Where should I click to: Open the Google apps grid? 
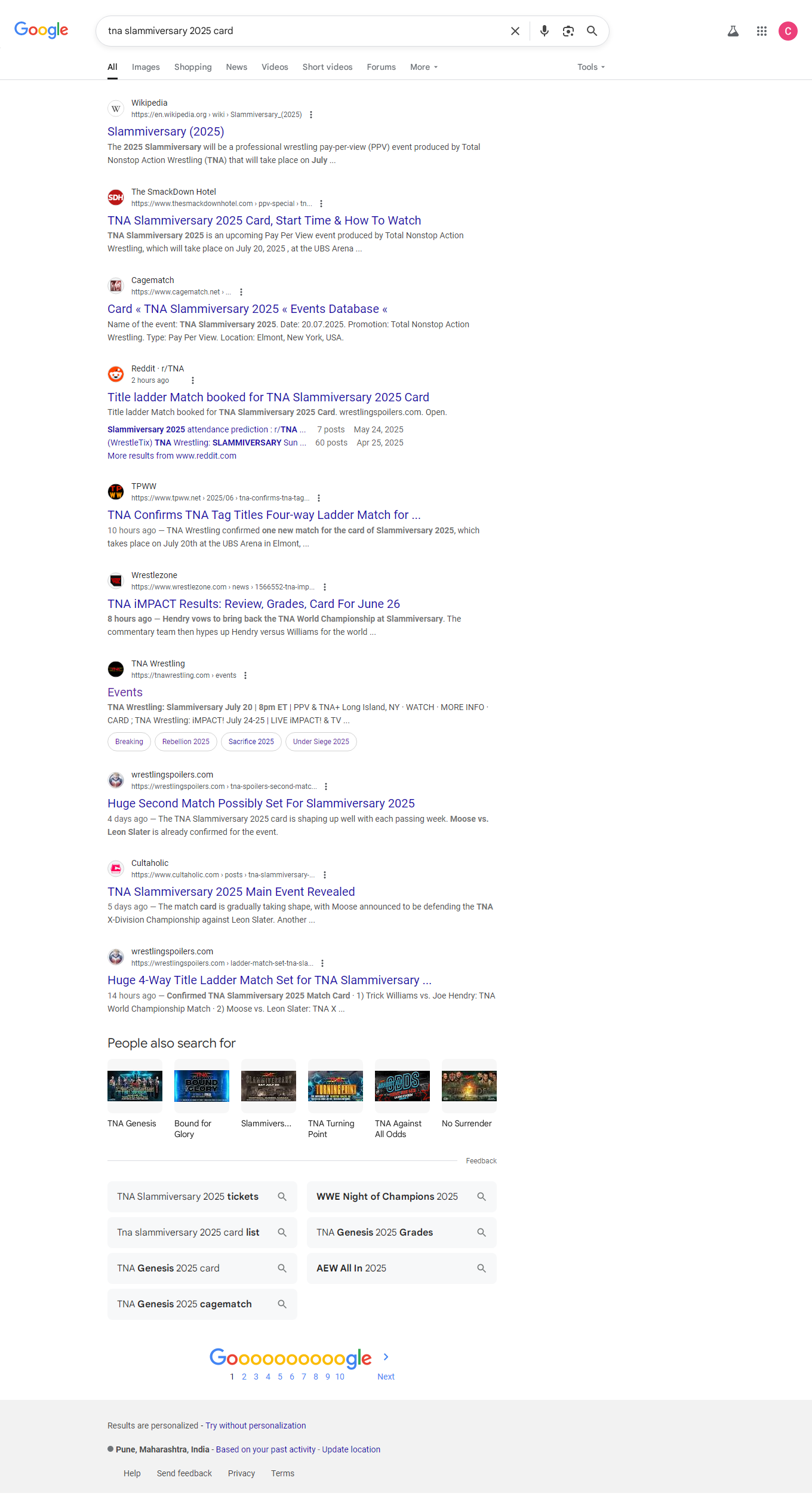tap(762, 31)
